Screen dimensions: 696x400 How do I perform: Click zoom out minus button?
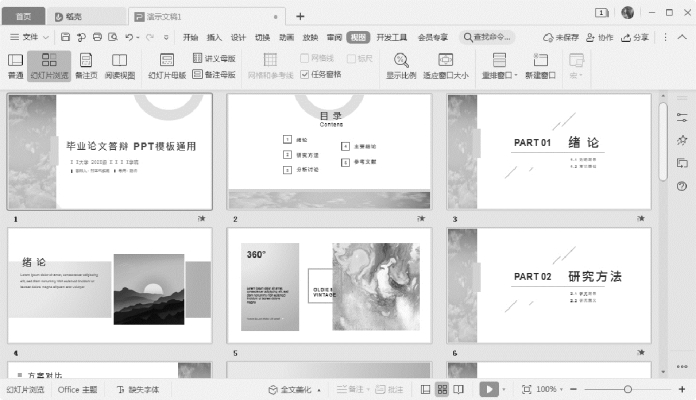[x=573, y=389]
